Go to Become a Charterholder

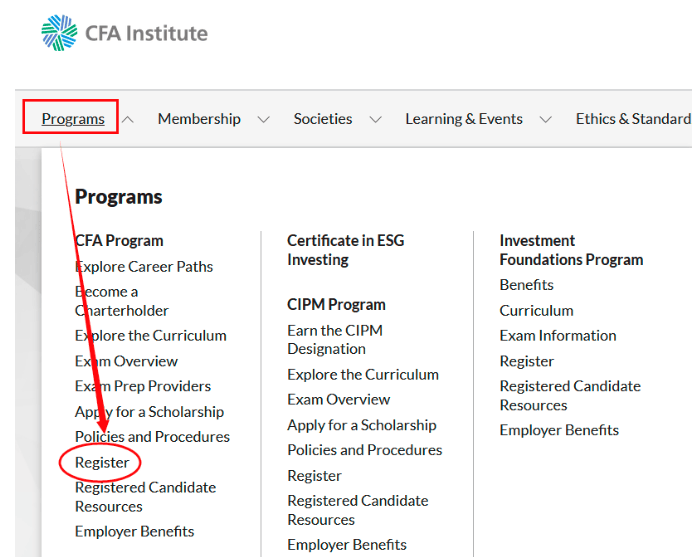(x=122, y=301)
